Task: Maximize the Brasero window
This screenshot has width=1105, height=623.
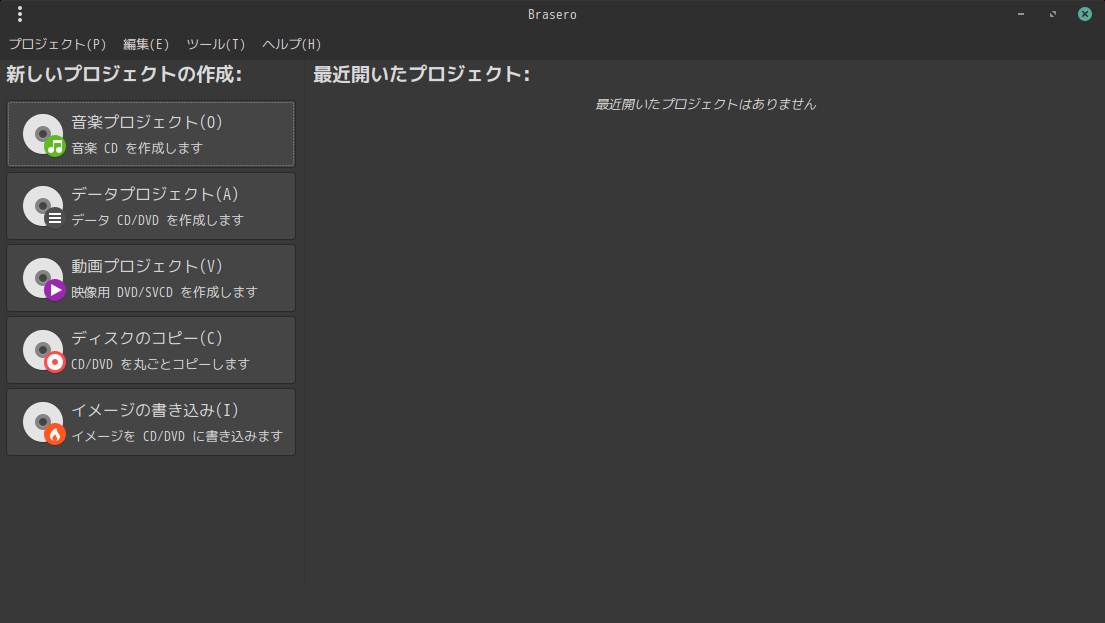Action: 1053,14
